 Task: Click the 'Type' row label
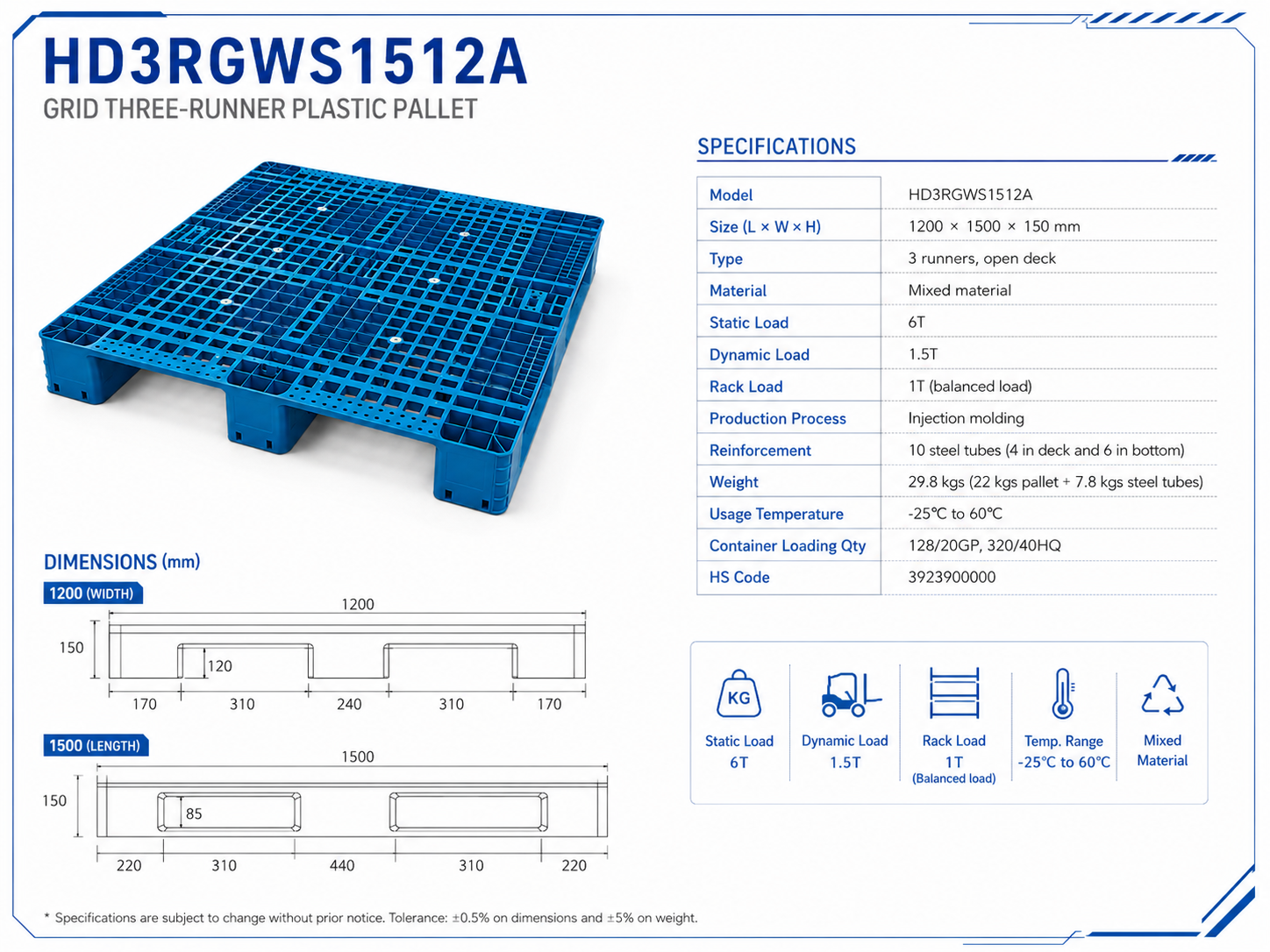[725, 259]
